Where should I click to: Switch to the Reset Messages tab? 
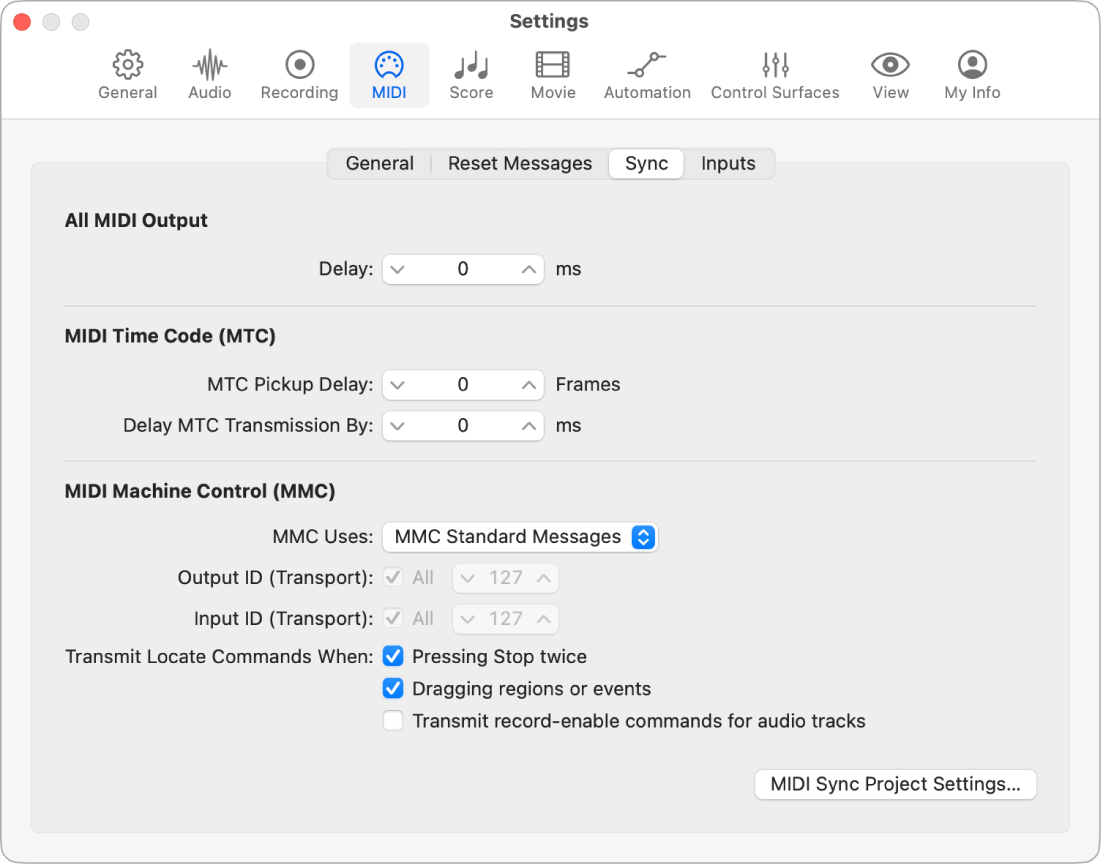pyautogui.click(x=520, y=163)
